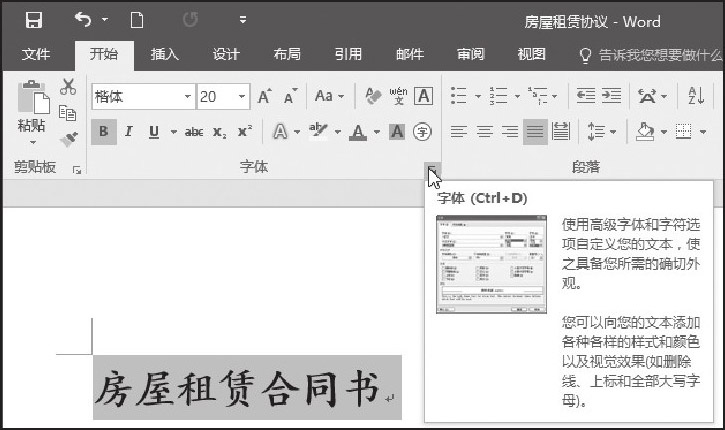The image size is (725, 430).
Task: Activate the Format Painter brush
Action: point(68,139)
